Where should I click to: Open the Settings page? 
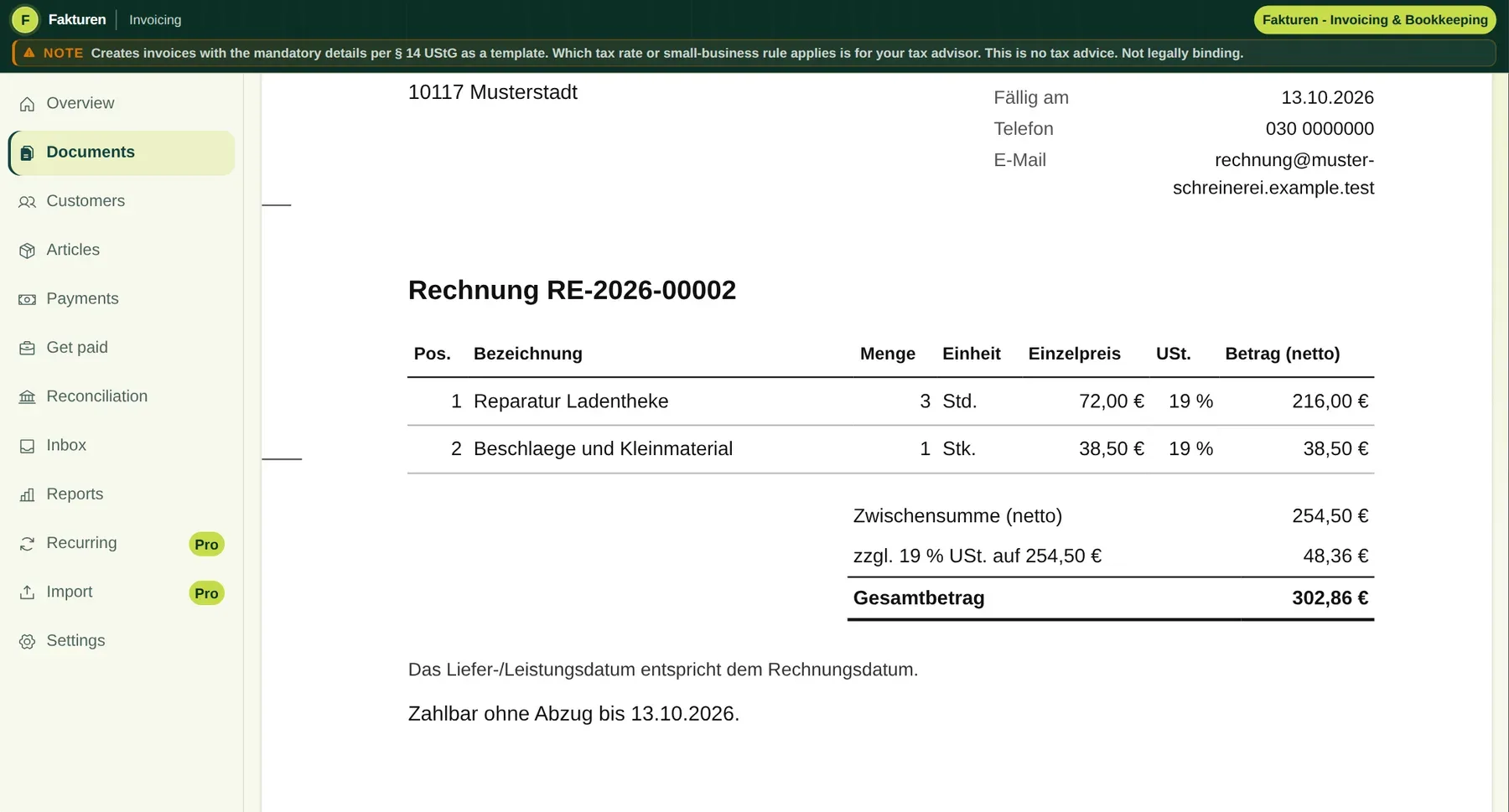click(122, 640)
